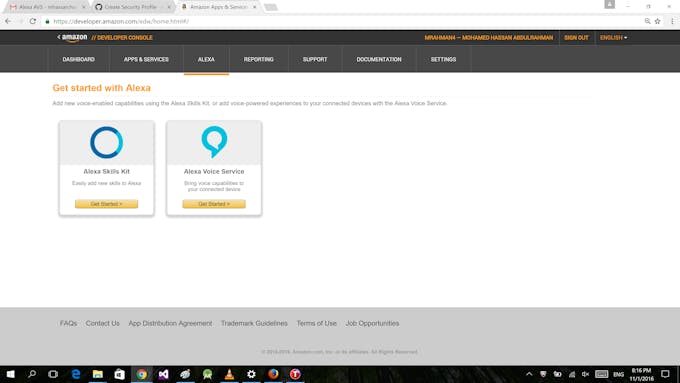
Task: Sign out of the developer console
Action: tap(576, 38)
